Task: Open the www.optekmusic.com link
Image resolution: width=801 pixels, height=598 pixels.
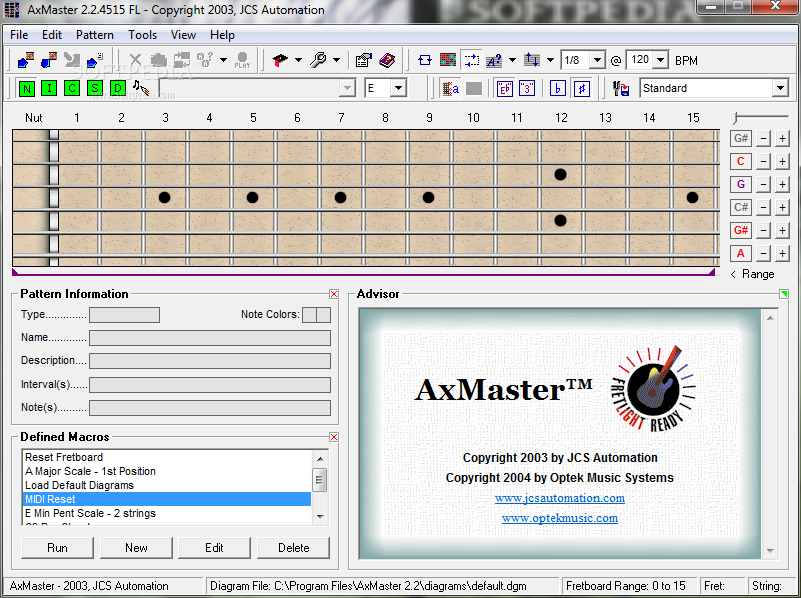Action: point(559,518)
